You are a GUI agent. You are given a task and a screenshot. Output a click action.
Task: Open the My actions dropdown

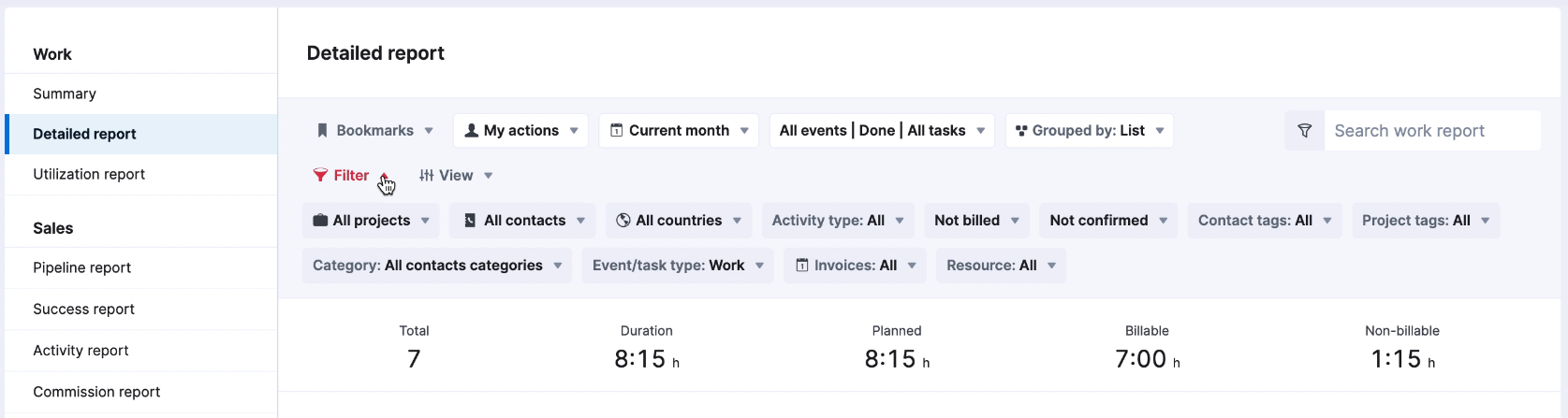[x=520, y=131]
